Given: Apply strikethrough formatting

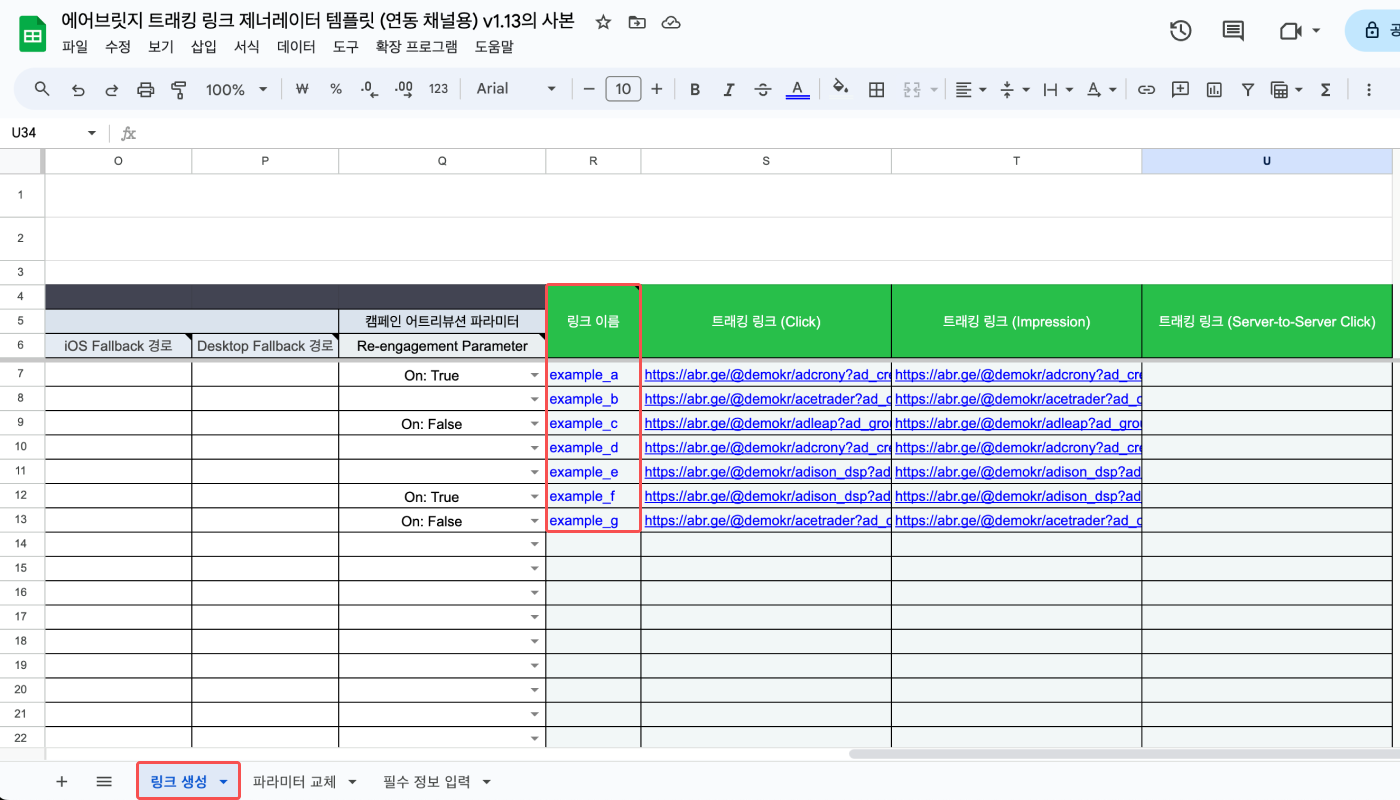Looking at the screenshot, I should coord(763,89).
